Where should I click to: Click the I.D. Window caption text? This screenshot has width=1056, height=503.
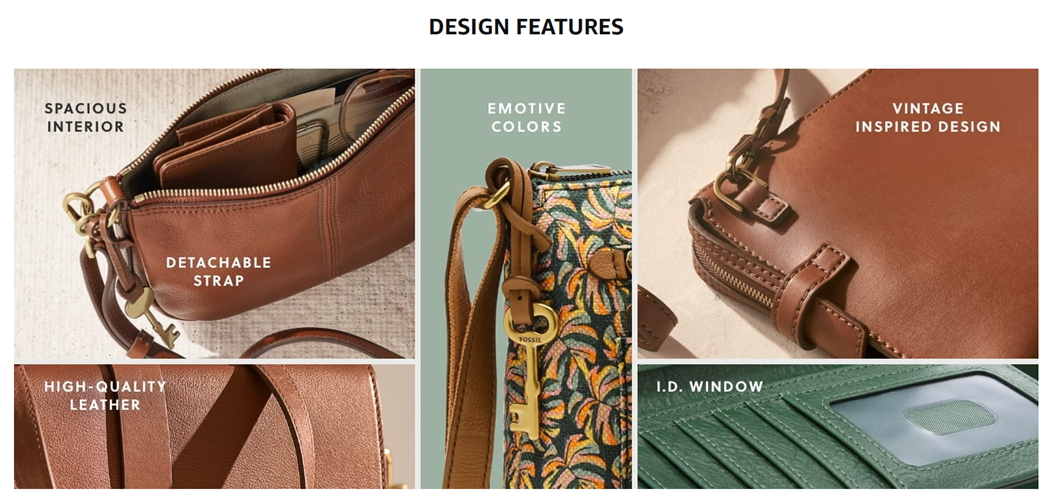[710, 387]
